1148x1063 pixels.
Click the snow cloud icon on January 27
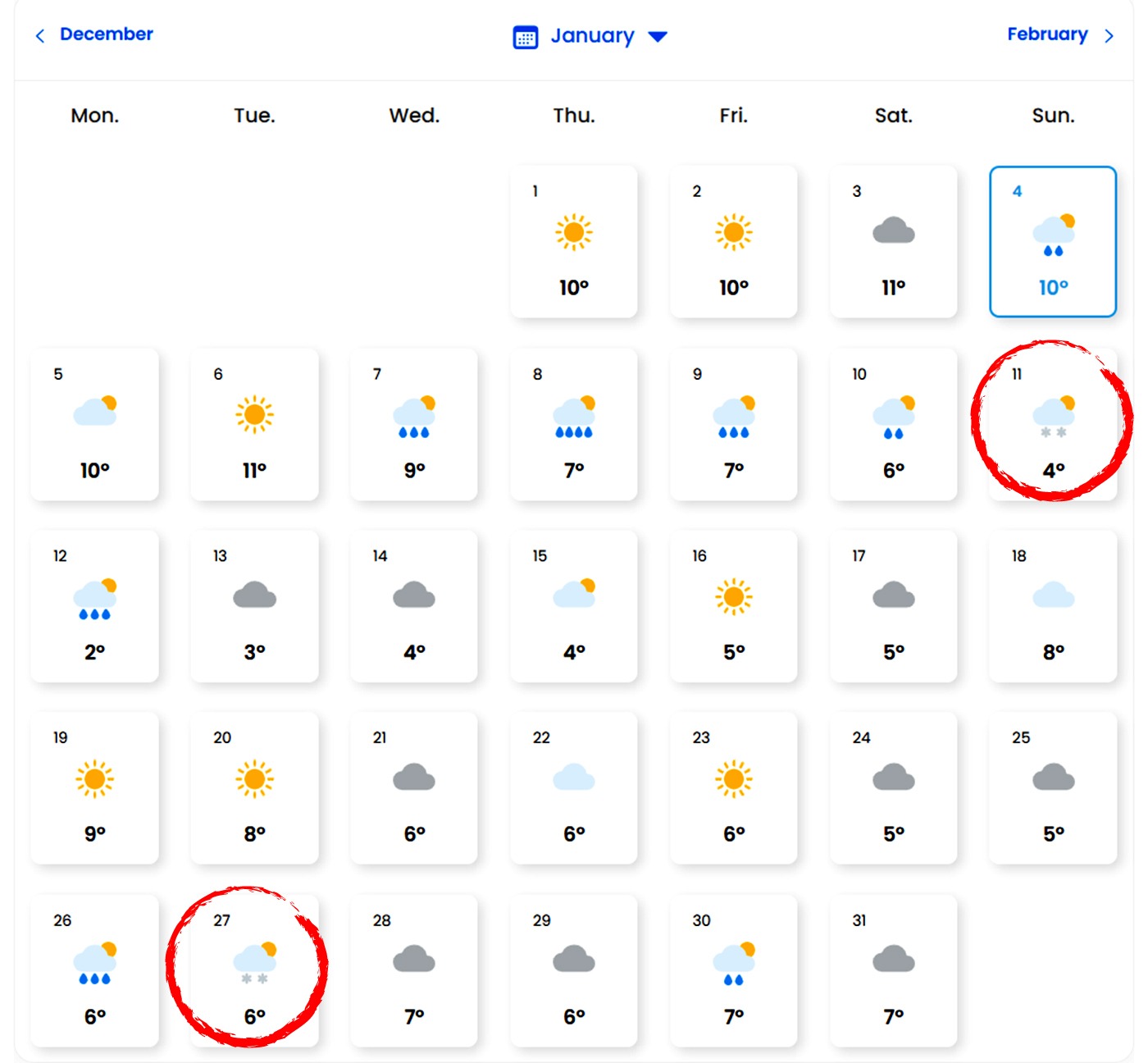[x=254, y=962]
